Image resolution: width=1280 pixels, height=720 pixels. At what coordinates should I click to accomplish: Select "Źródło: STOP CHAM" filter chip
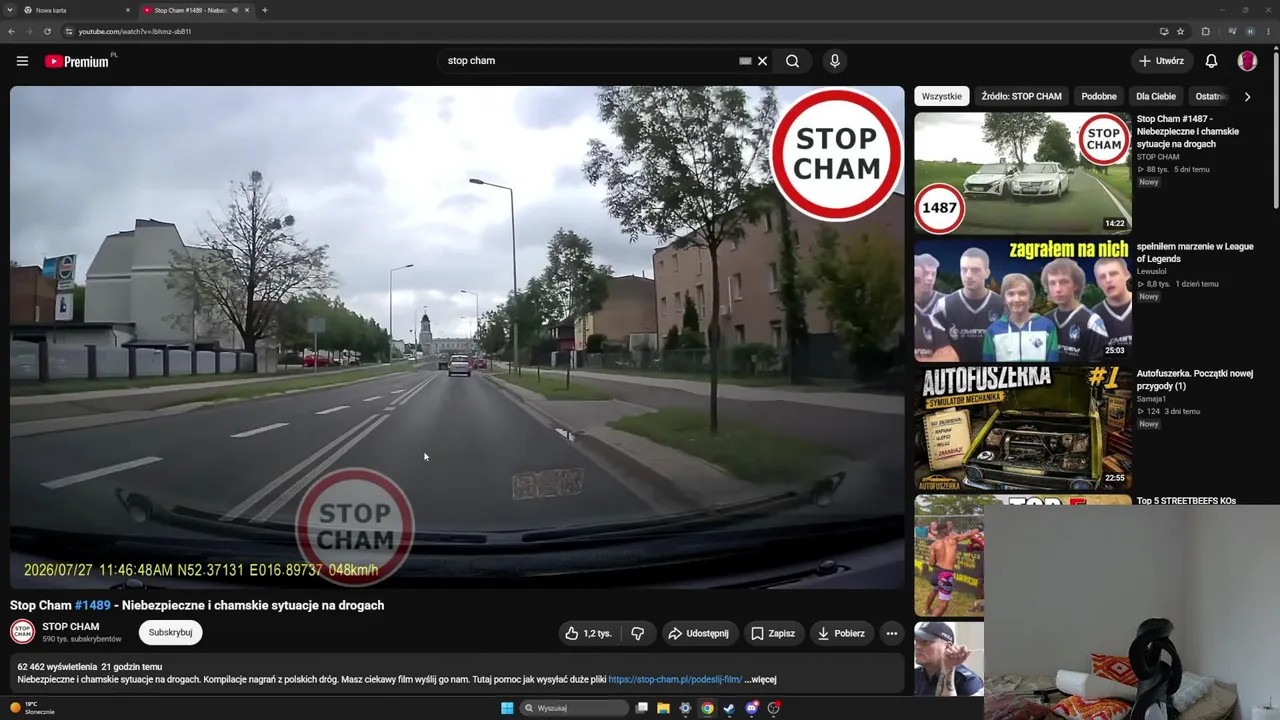[x=1021, y=96]
